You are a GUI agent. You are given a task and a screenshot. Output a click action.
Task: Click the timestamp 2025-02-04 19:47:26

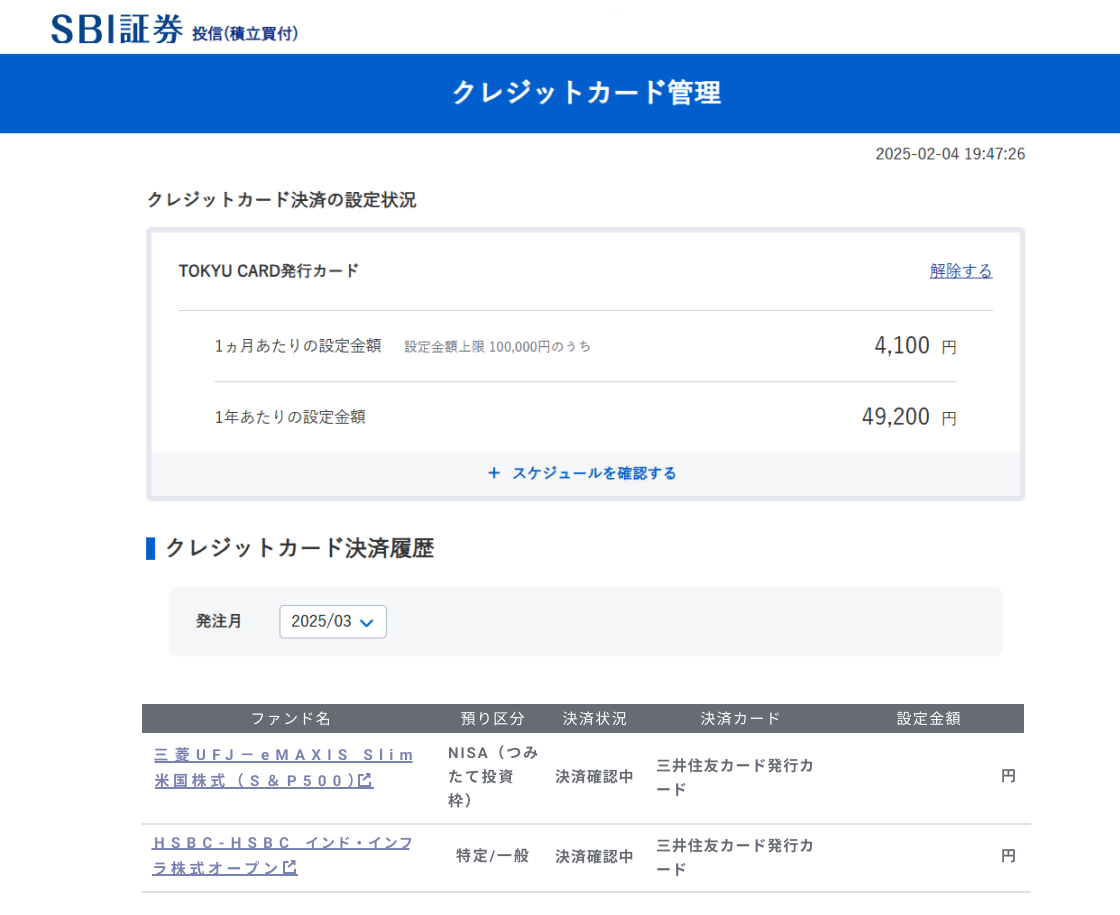coord(950,154)
